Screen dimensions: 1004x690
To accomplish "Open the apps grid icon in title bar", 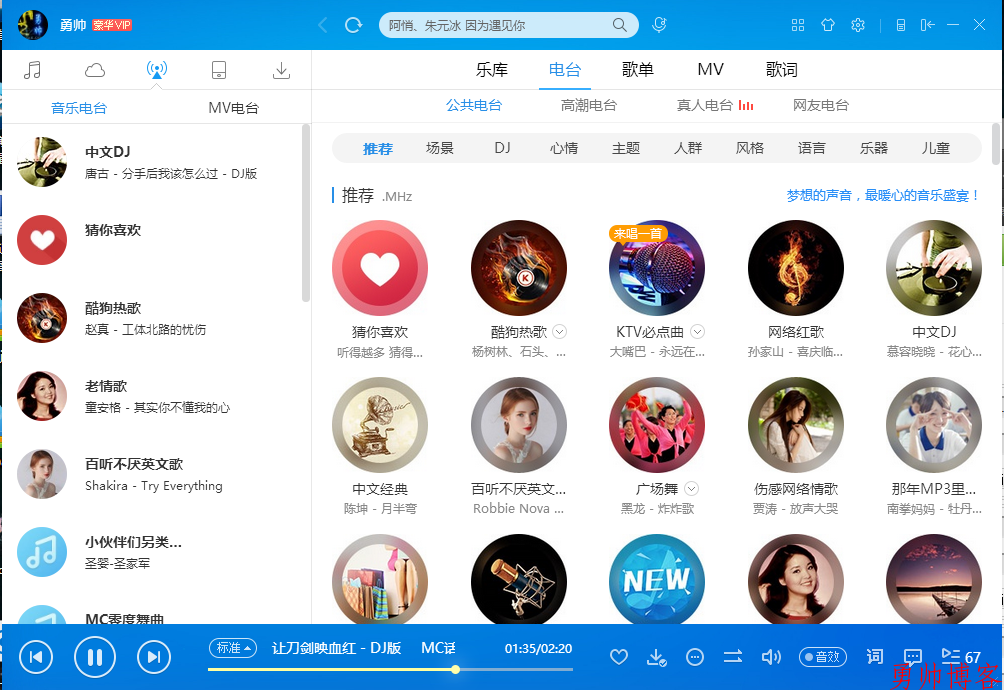I will click(797, 25).
